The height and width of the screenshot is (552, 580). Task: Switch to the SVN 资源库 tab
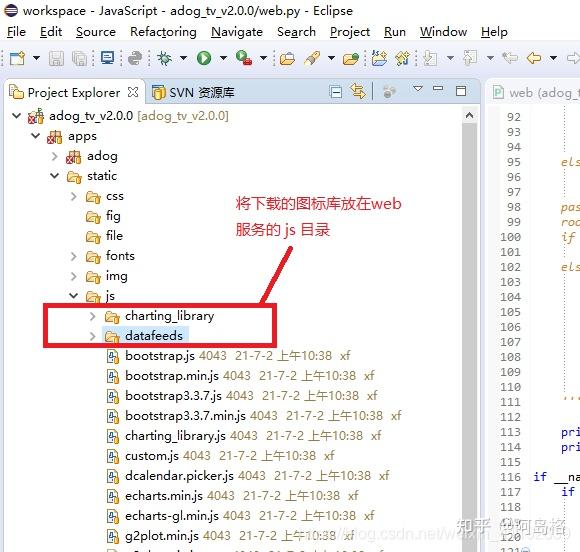click(193, 92)
